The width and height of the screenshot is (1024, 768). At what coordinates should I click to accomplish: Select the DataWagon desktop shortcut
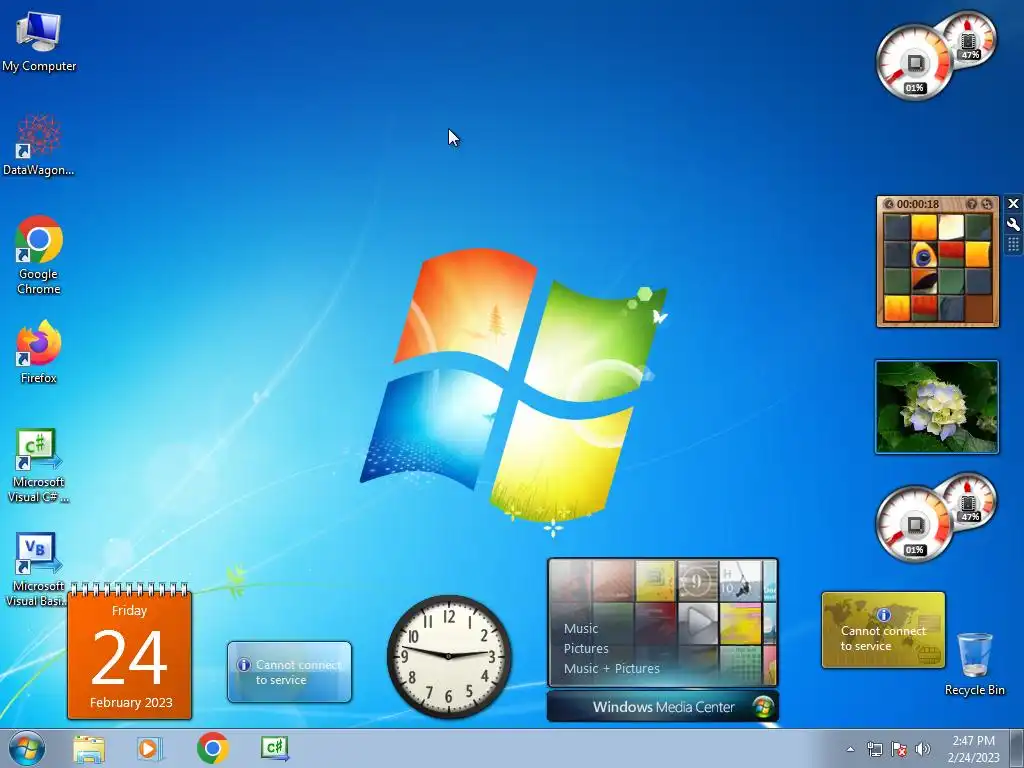click(x=39, y=145)
